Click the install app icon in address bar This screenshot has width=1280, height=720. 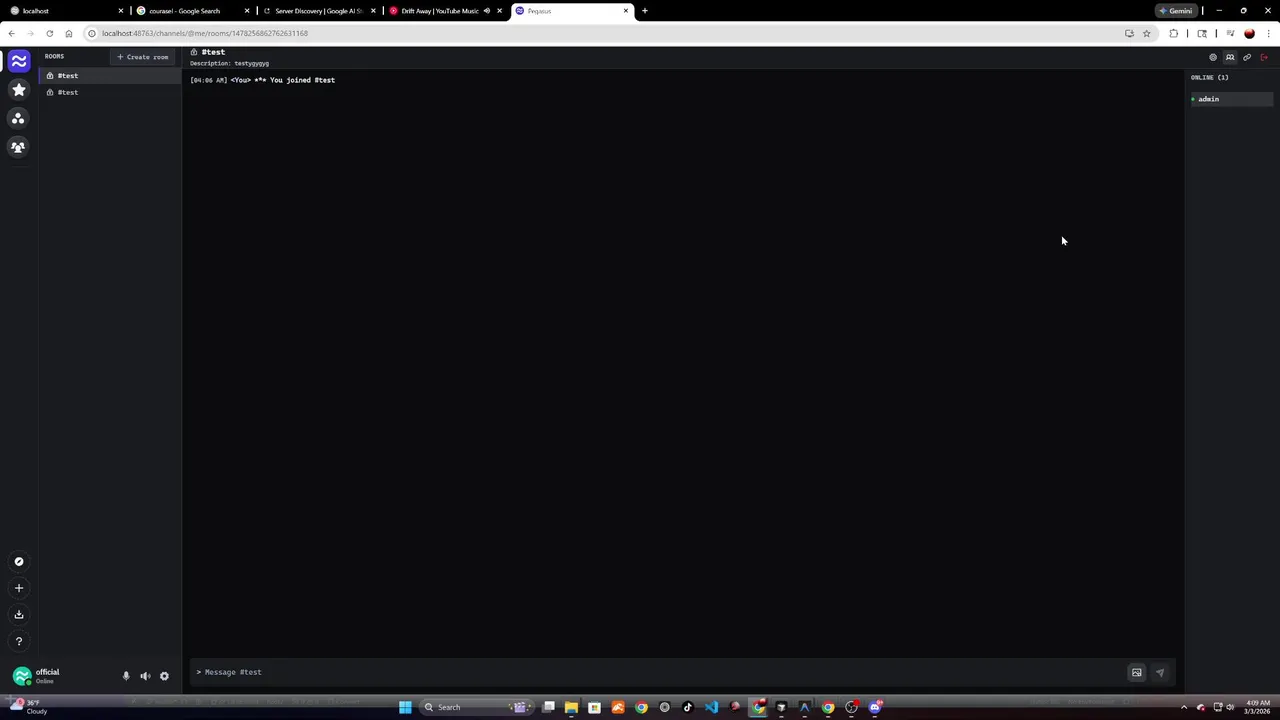click(1129, 33)
